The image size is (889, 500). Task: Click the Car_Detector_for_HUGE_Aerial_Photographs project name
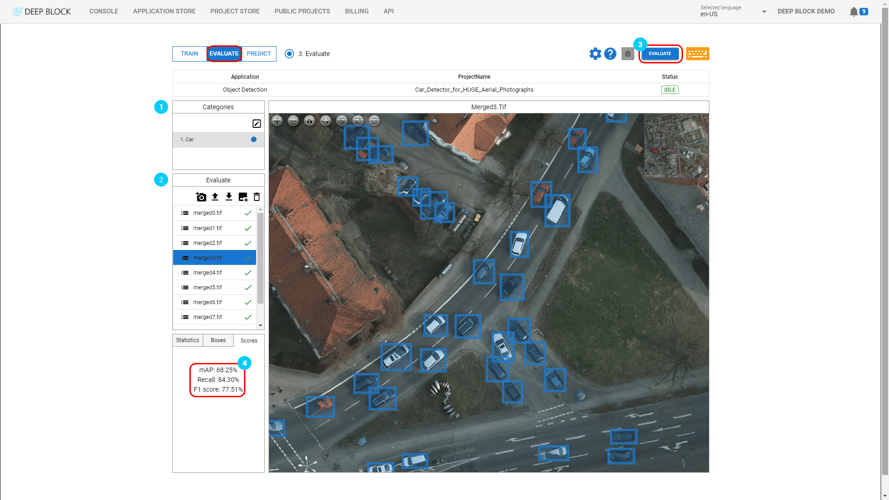coord(474,90)
